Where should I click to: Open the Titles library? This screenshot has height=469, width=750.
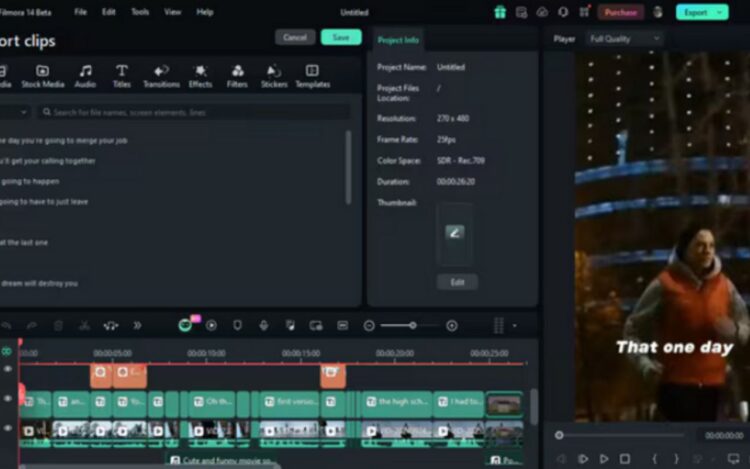(121, 76)
